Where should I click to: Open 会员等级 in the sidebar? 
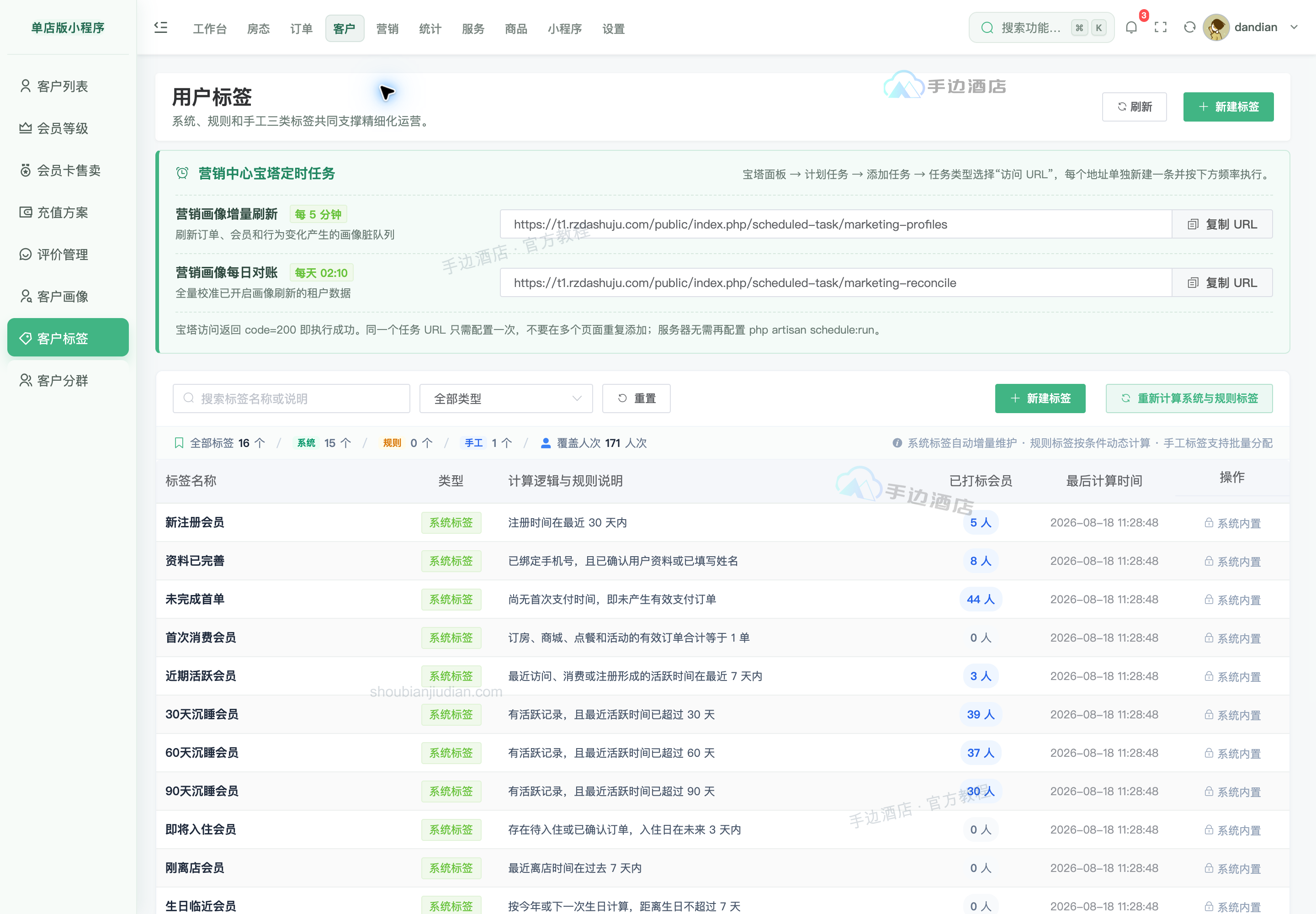coord(68,128)
